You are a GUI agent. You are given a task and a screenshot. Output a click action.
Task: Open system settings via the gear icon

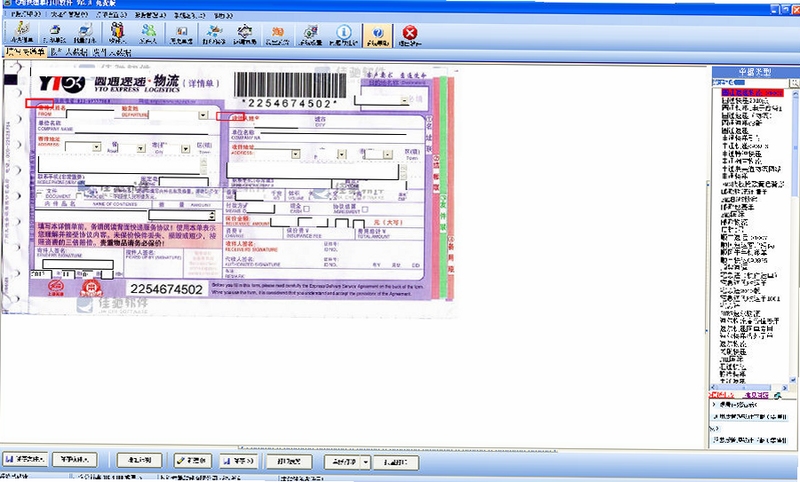click(310, 34)
